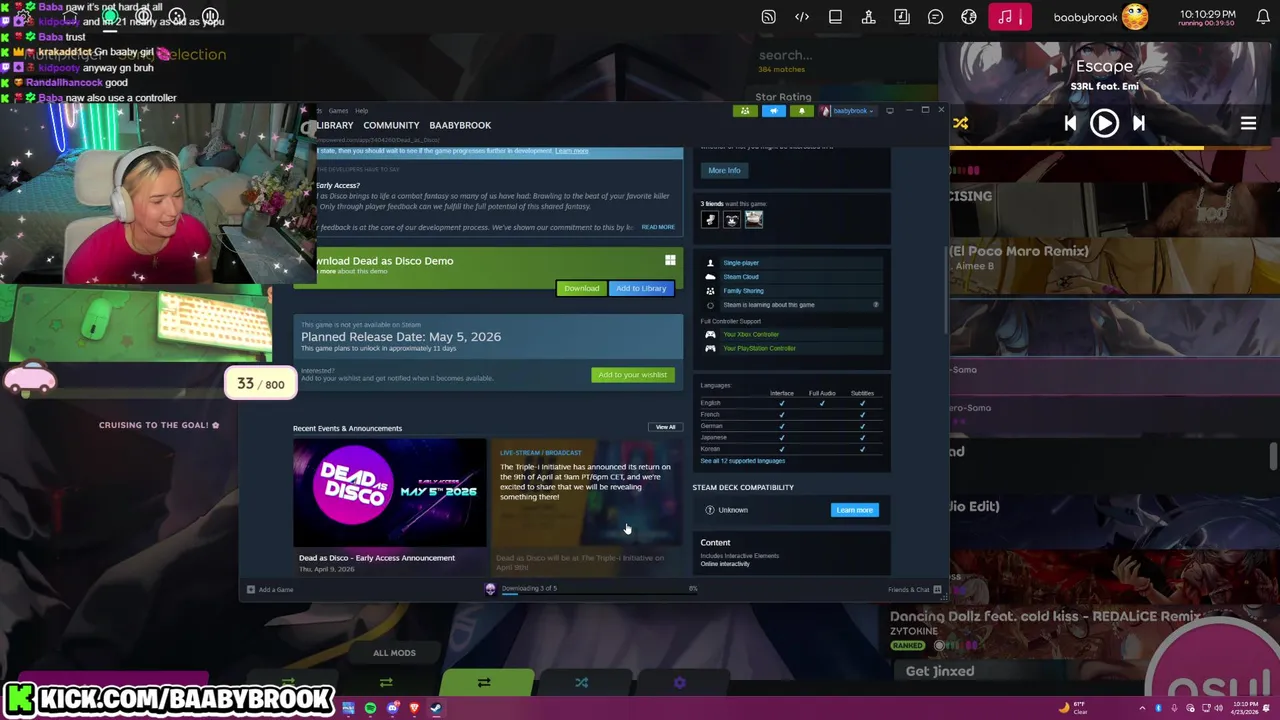
Task: Open the wiki book icon in osu! toolbar
Action: point(835,17)
